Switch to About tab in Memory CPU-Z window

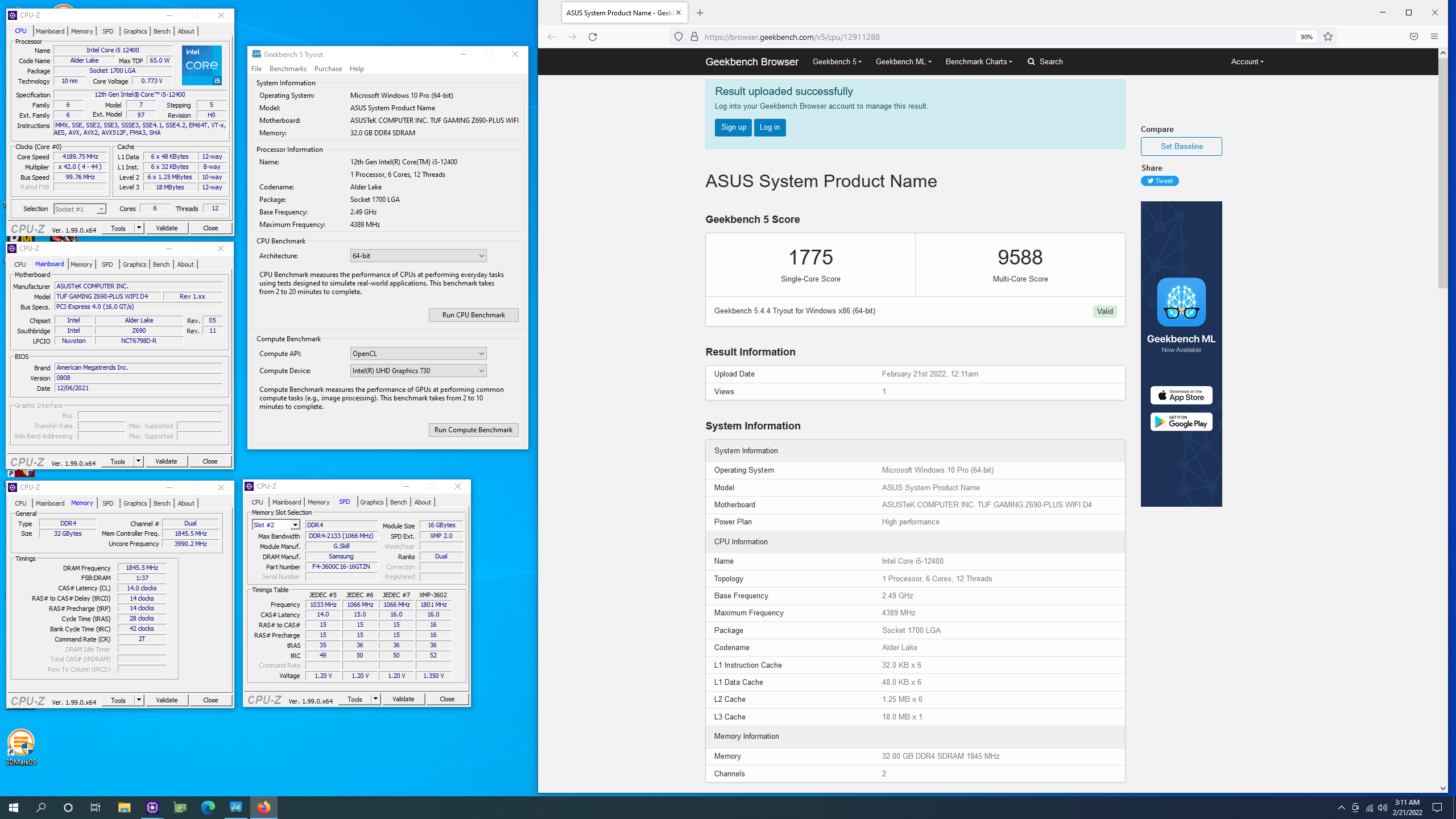point(185,503)
